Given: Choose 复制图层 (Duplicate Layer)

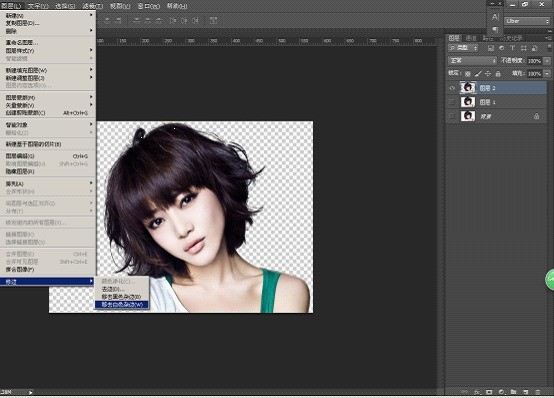Looking at the screenshot, I should click(x=48, y=23).
